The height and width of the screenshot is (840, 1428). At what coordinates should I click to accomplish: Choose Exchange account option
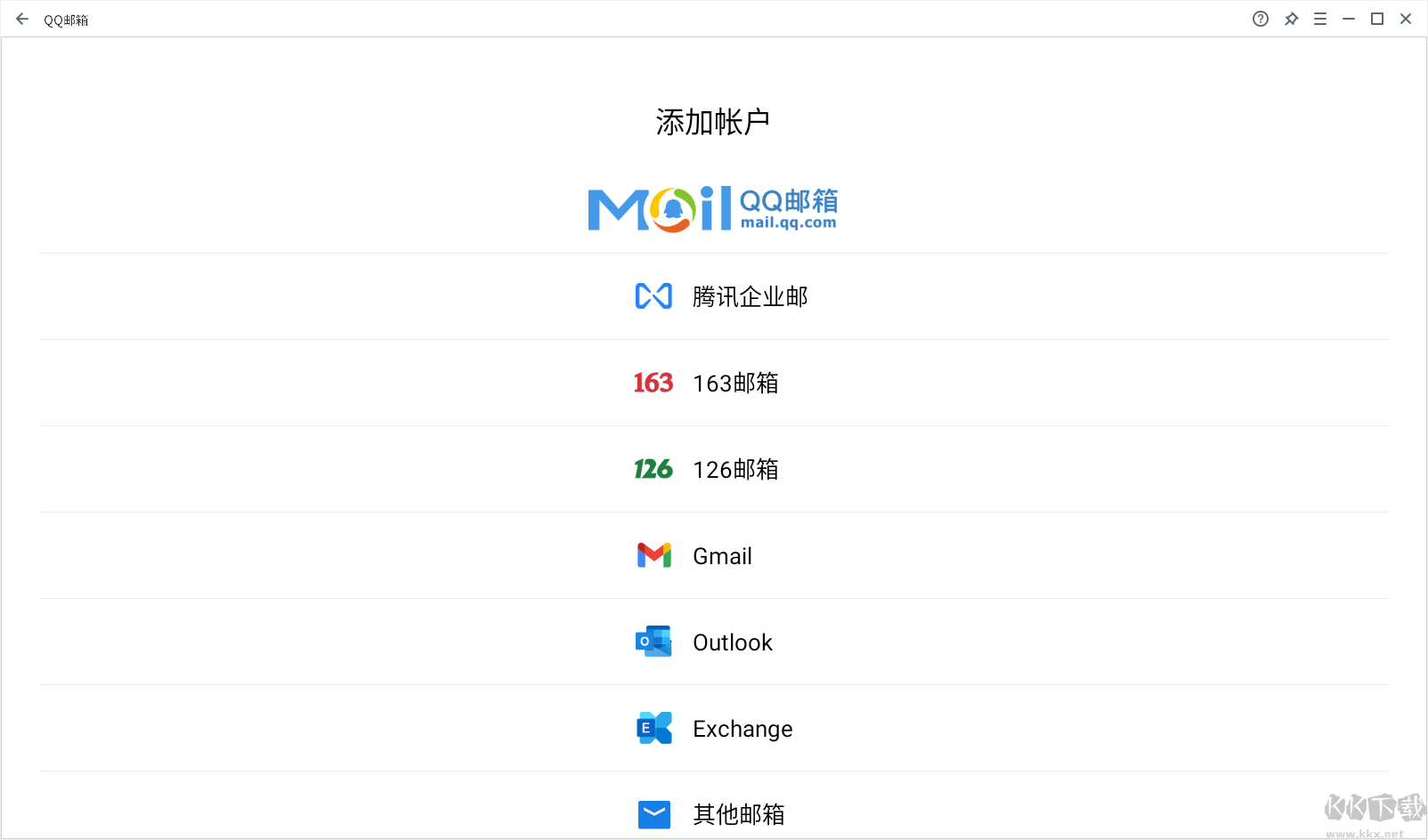click(714, 728)
